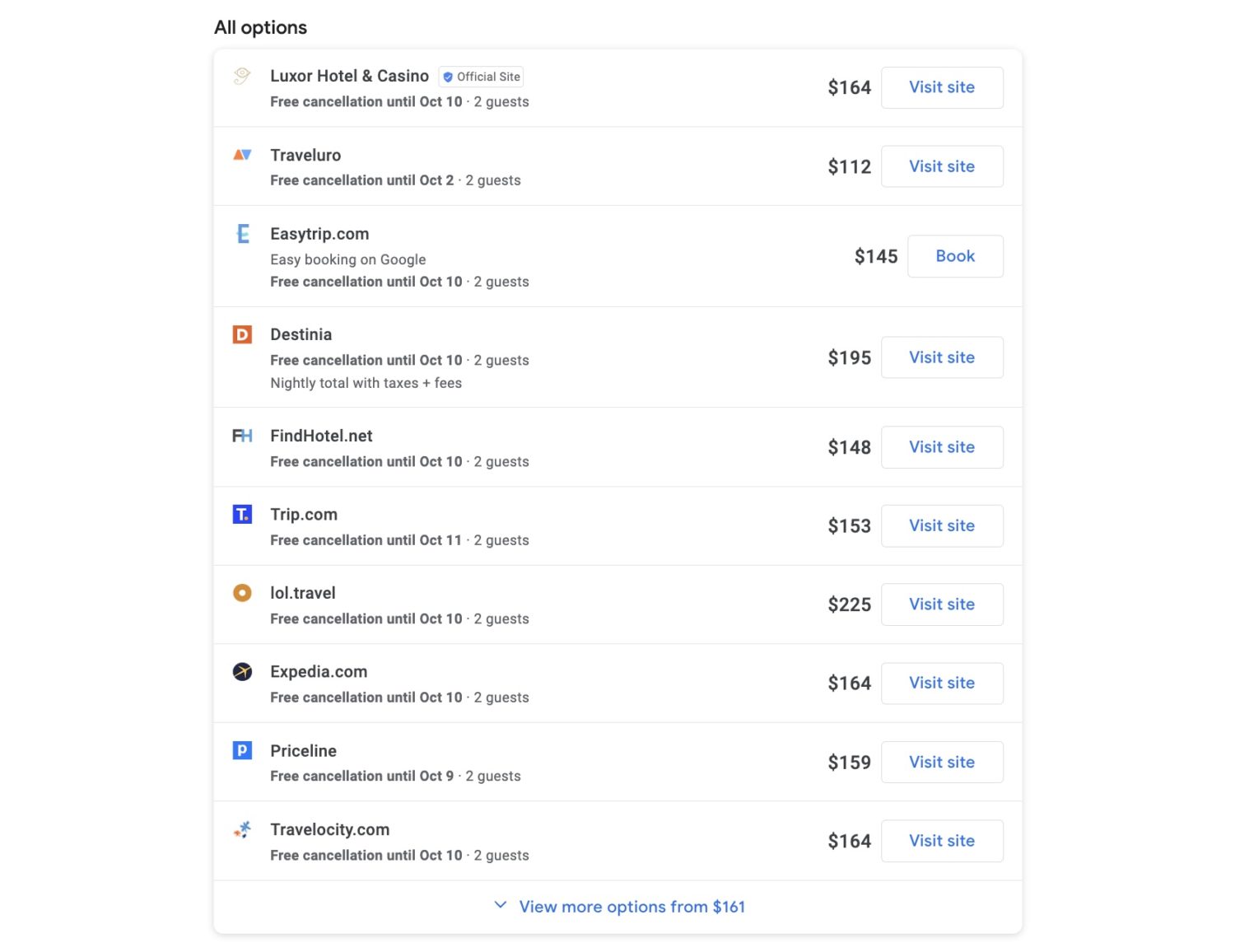Visit site for Luxor Hotel & Casino
This screenshot has height=952, width=1235.
[941, 87]
